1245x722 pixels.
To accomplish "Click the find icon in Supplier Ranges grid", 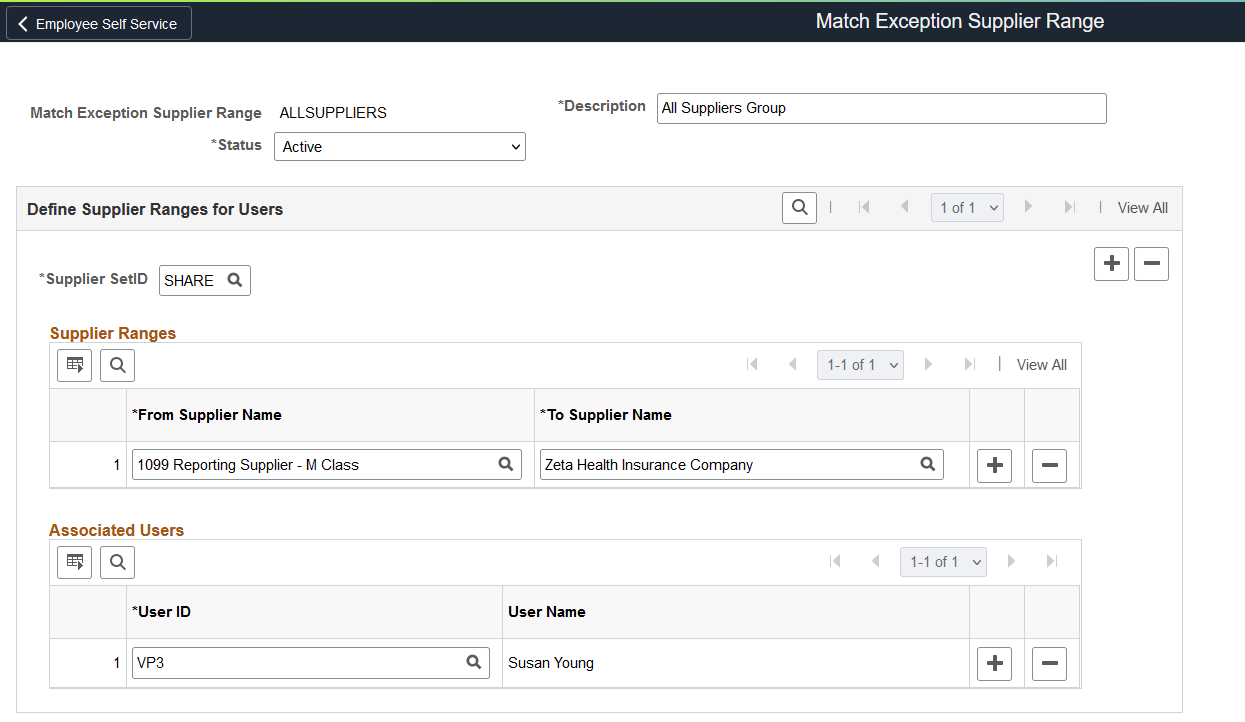I will 118,366.
